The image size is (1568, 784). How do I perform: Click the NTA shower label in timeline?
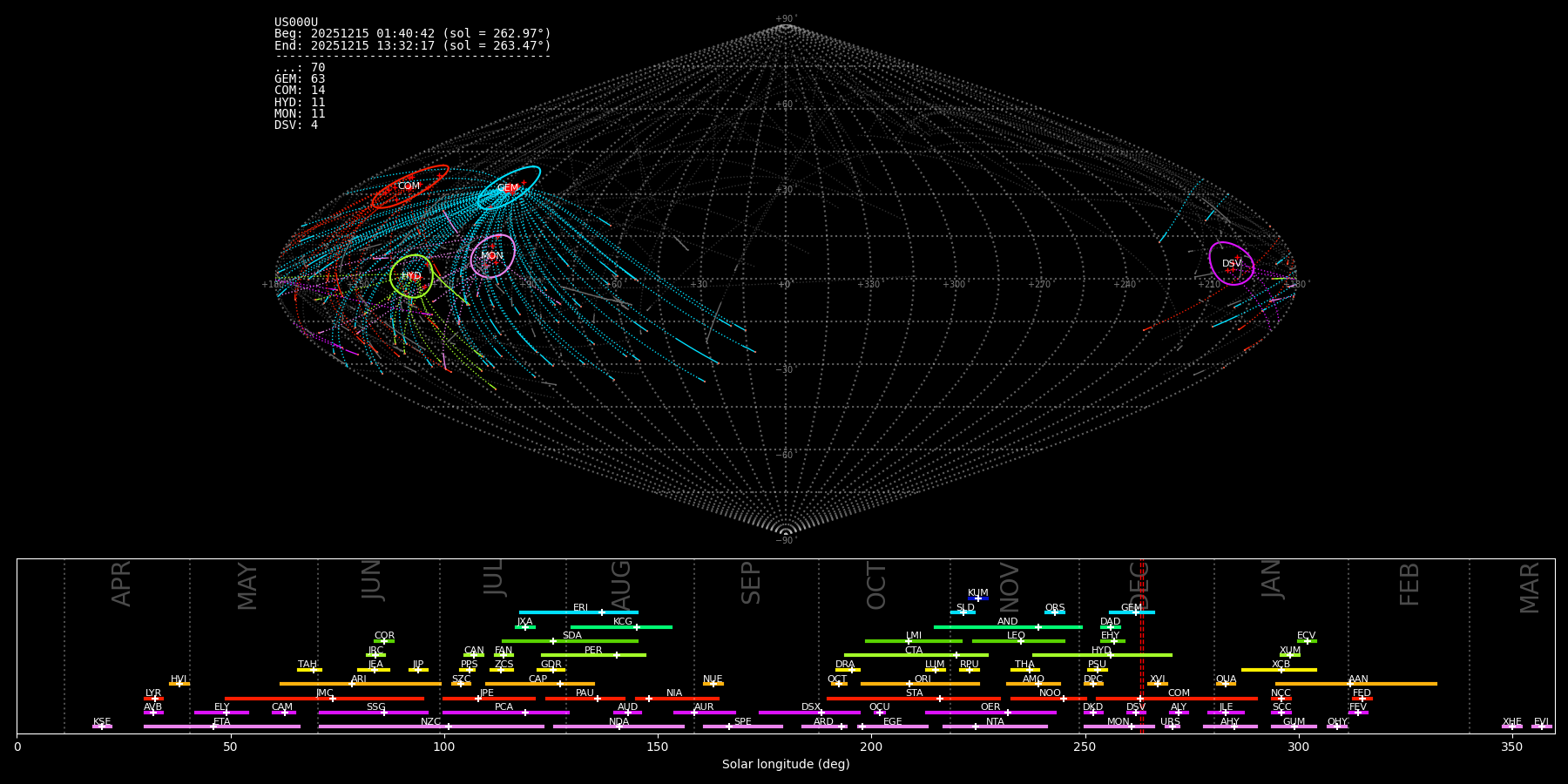coord(995,722)
